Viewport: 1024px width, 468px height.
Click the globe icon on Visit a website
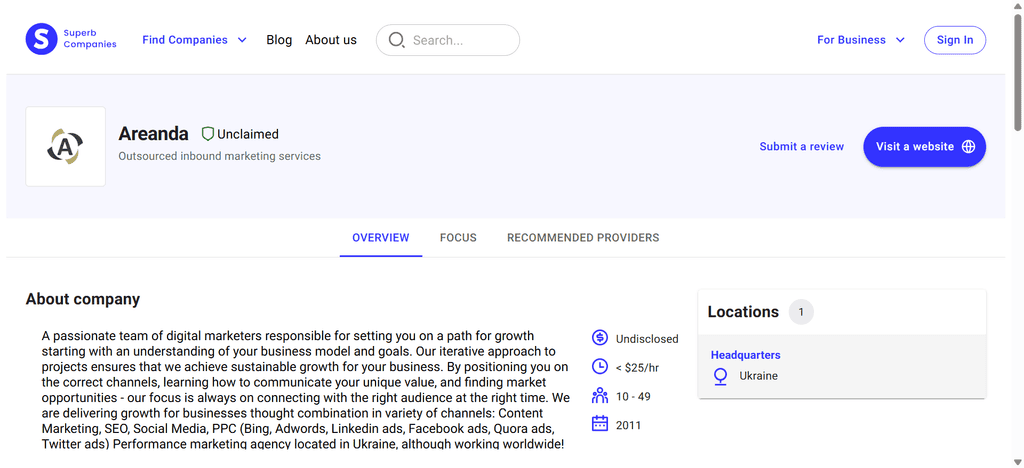point(969,147)
